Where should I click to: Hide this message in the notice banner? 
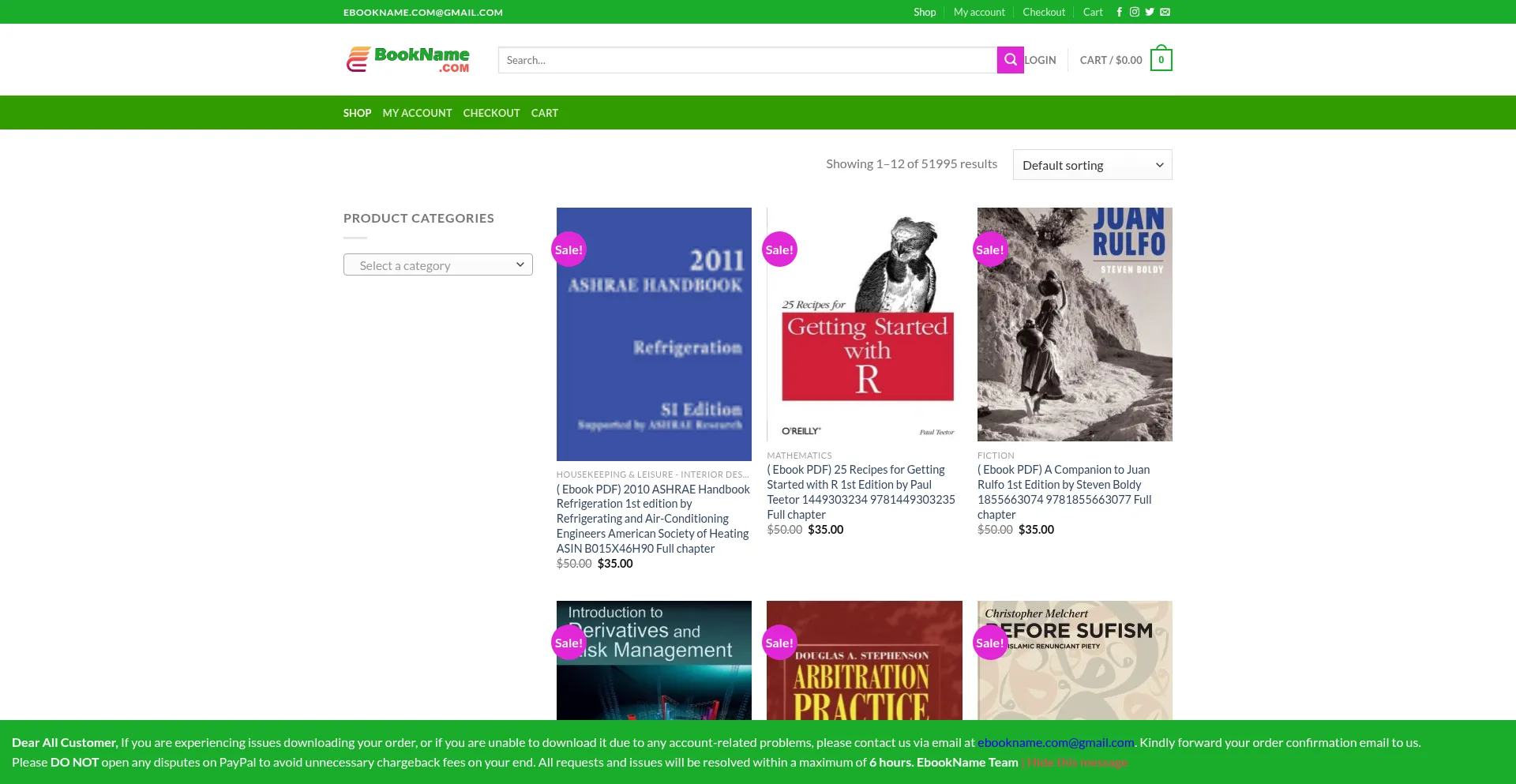[1077, 763]
